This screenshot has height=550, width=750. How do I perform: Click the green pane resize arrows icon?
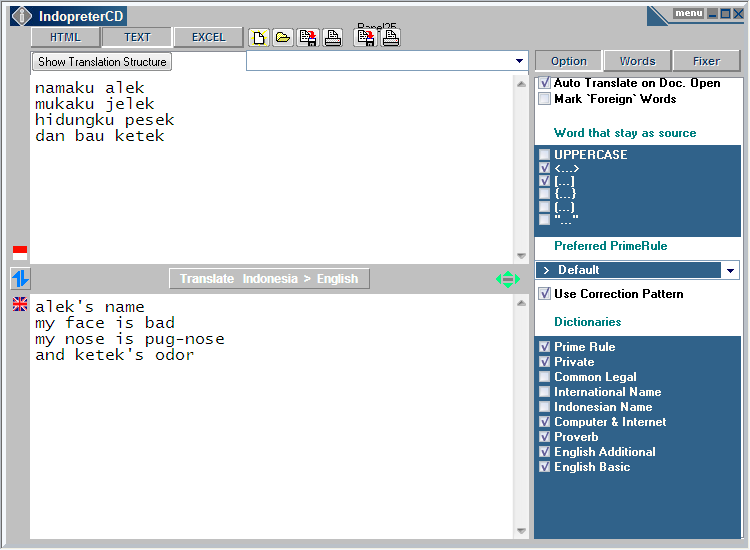tap(508, 279)
